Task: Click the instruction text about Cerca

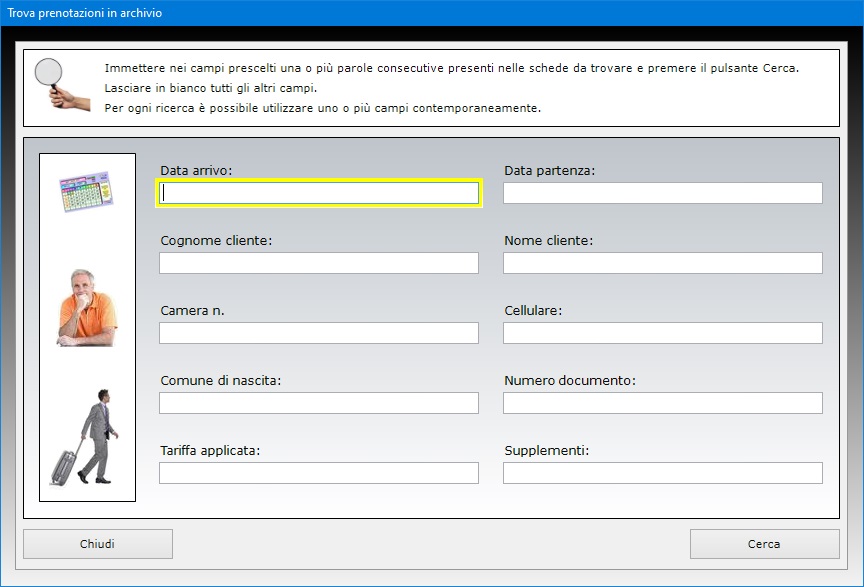Action: click(451, 68)
